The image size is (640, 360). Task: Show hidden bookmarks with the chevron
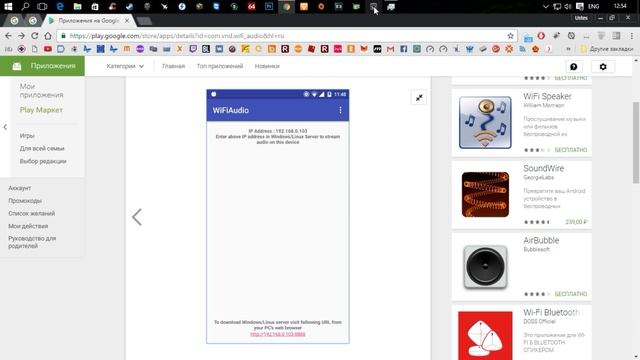(x=568, y=49)
